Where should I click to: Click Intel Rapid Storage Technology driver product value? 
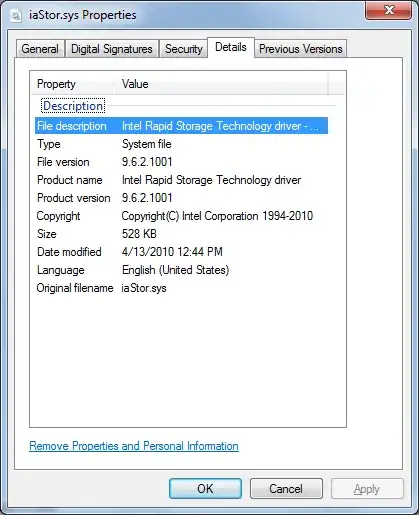pos(211,180)
